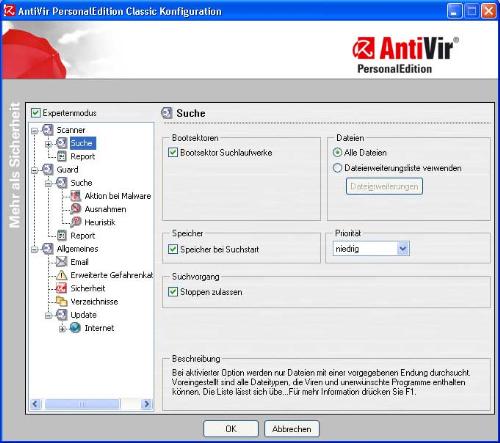Open the Priorität dropdown

click(403, 249)
